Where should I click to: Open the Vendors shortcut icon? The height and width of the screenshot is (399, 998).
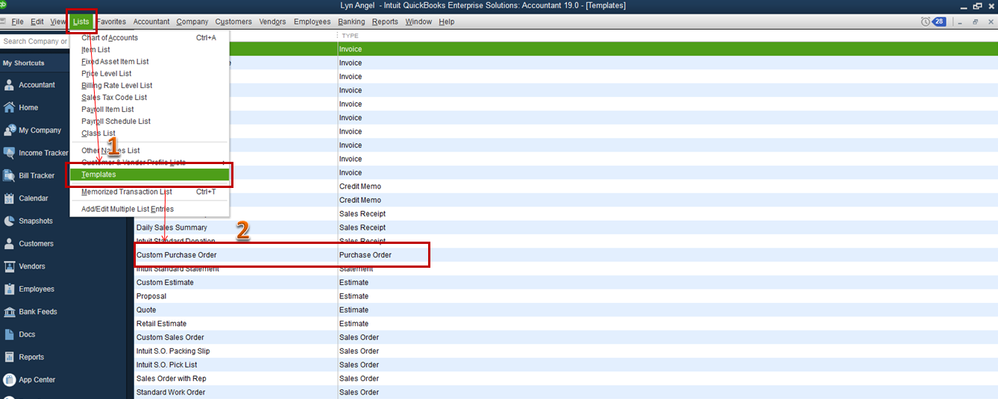[x=9, y=266]
